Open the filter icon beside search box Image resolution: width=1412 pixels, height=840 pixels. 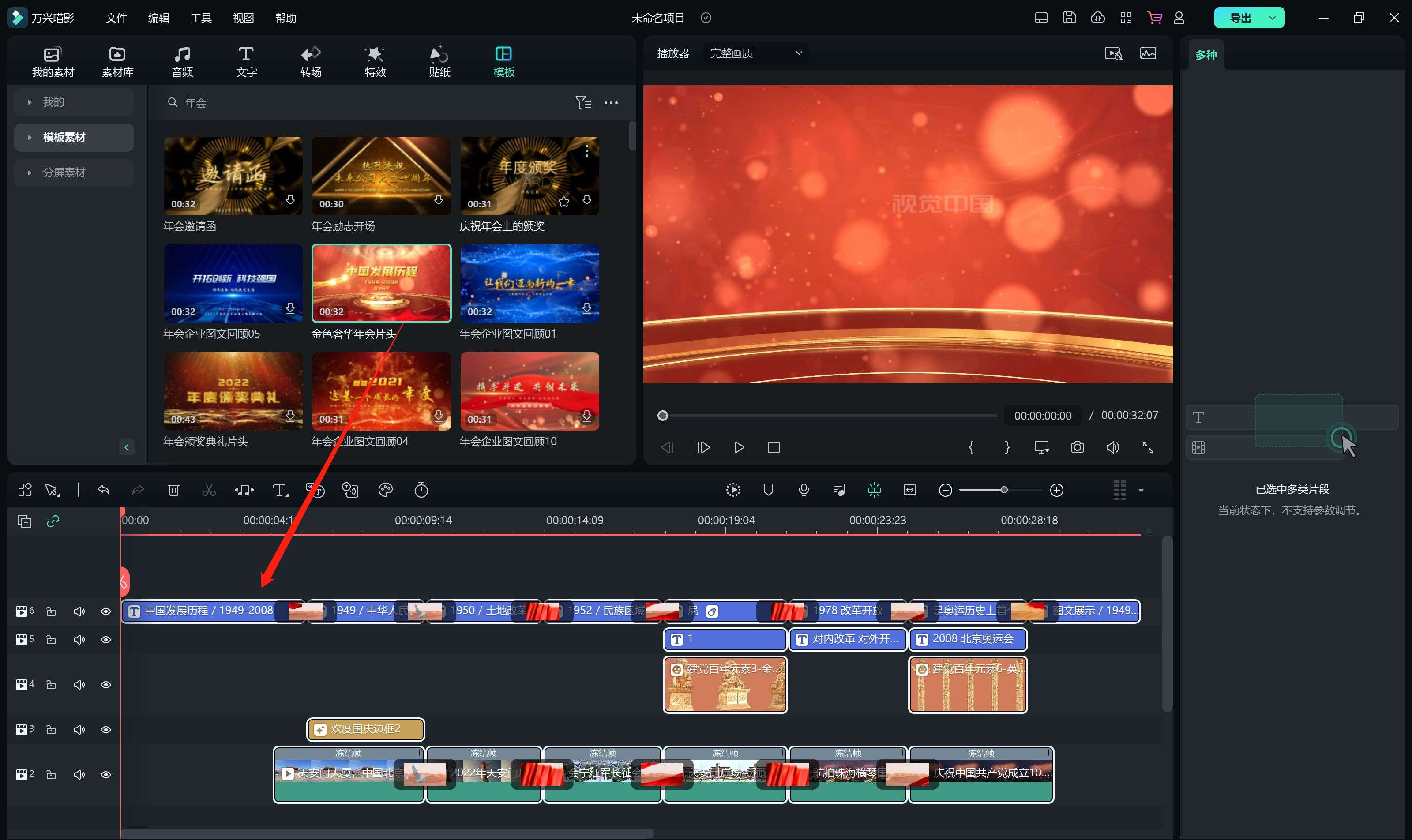tap(582, 102)
